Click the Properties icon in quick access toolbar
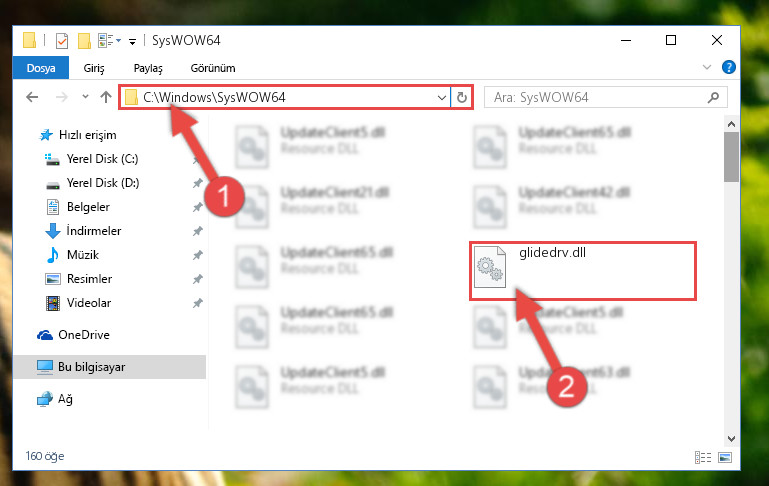 (x=62, y=41)
